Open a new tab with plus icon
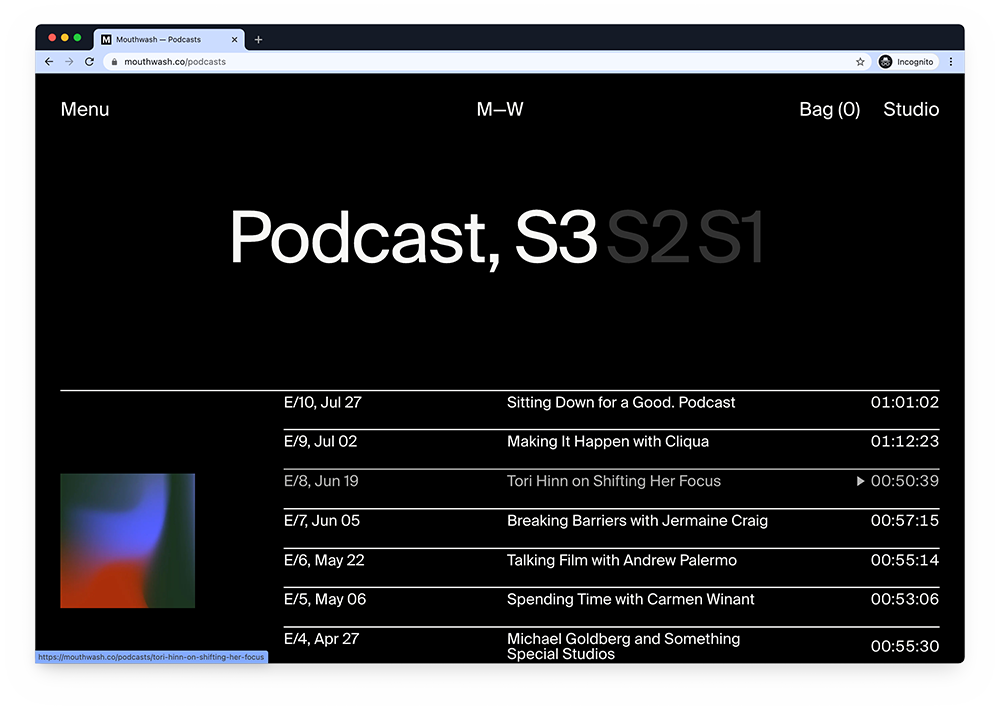Image resolution: width=1000 pixels, height=710 pixels. click(258, 40)
